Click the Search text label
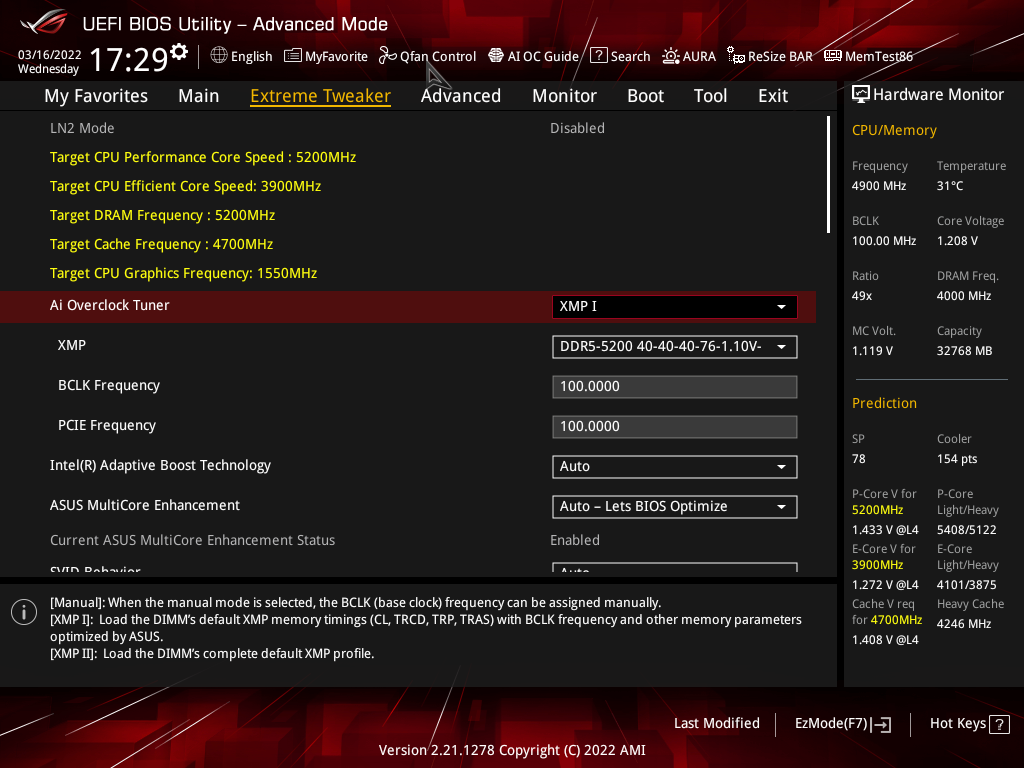Screen dimensions: 1024x768 (x=630, y=57)
